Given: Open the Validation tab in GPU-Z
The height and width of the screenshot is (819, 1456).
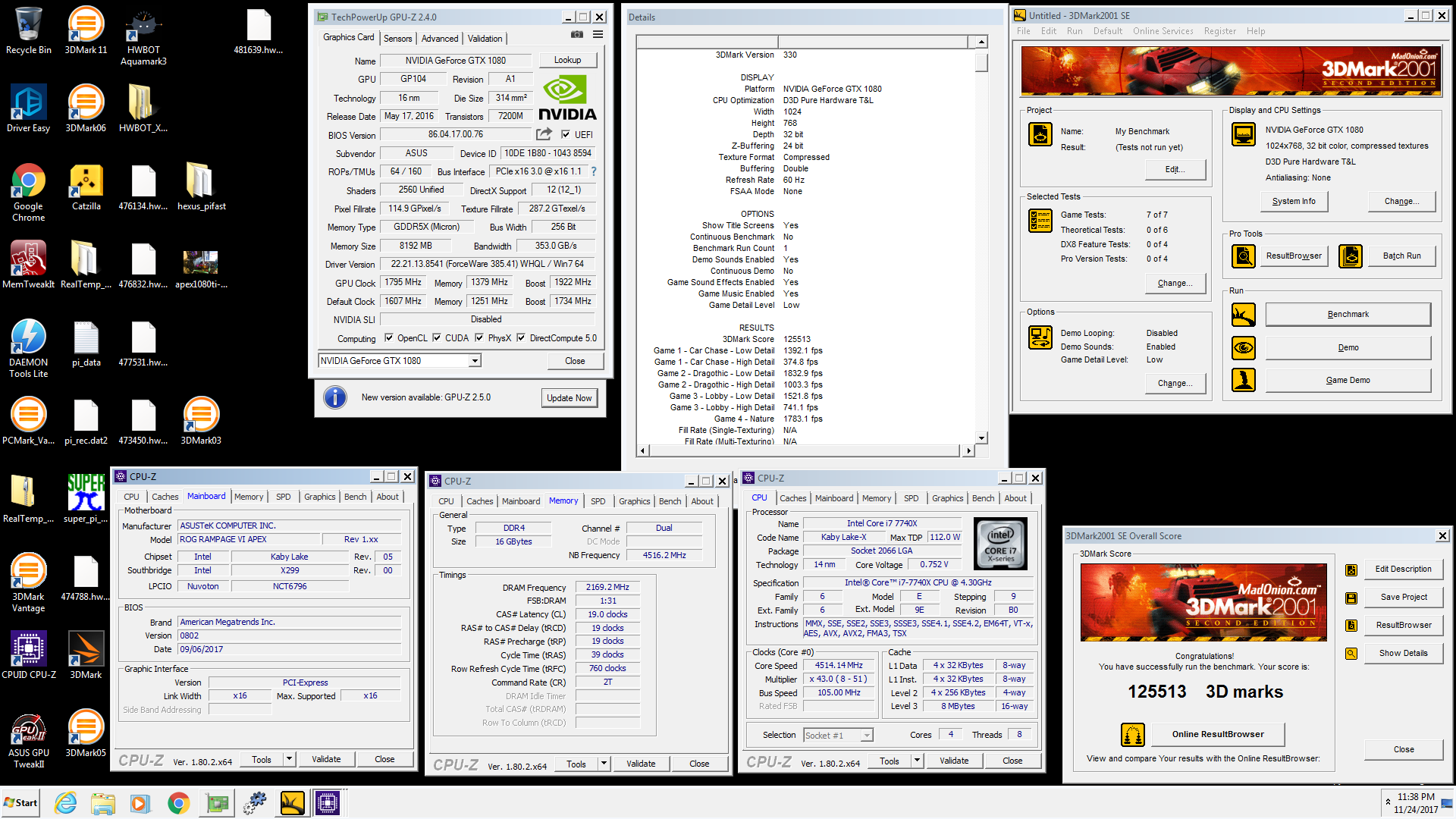Looking at the screenshot, I should pyautogui.click(x=485, y=38).
